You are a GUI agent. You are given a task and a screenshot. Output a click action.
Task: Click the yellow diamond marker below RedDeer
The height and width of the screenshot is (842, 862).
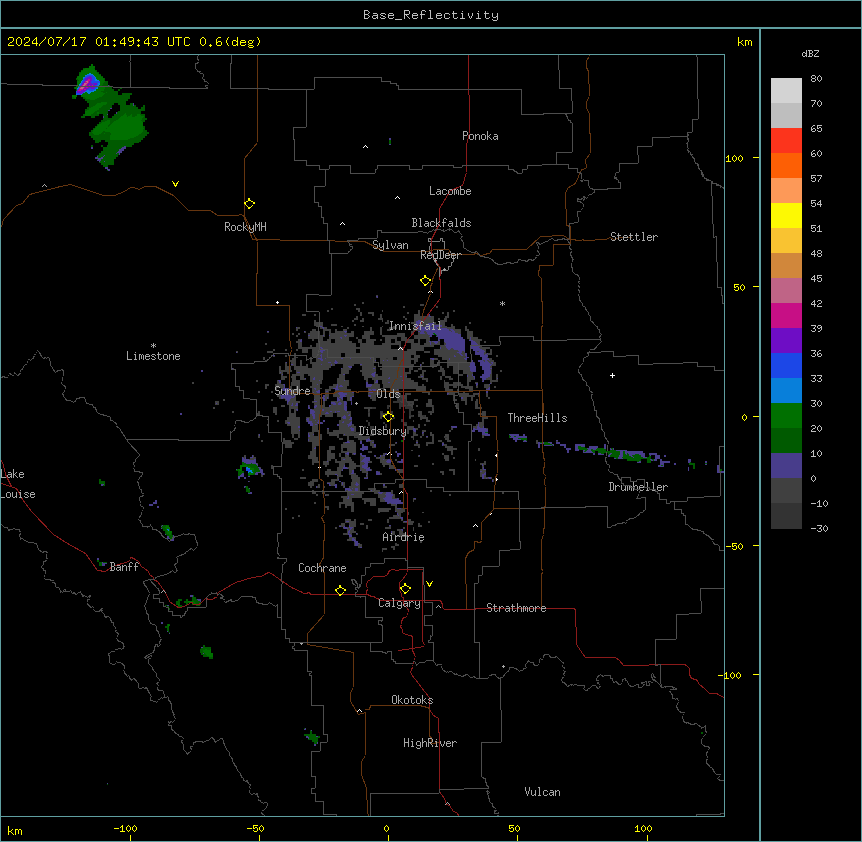pos(426,281)
